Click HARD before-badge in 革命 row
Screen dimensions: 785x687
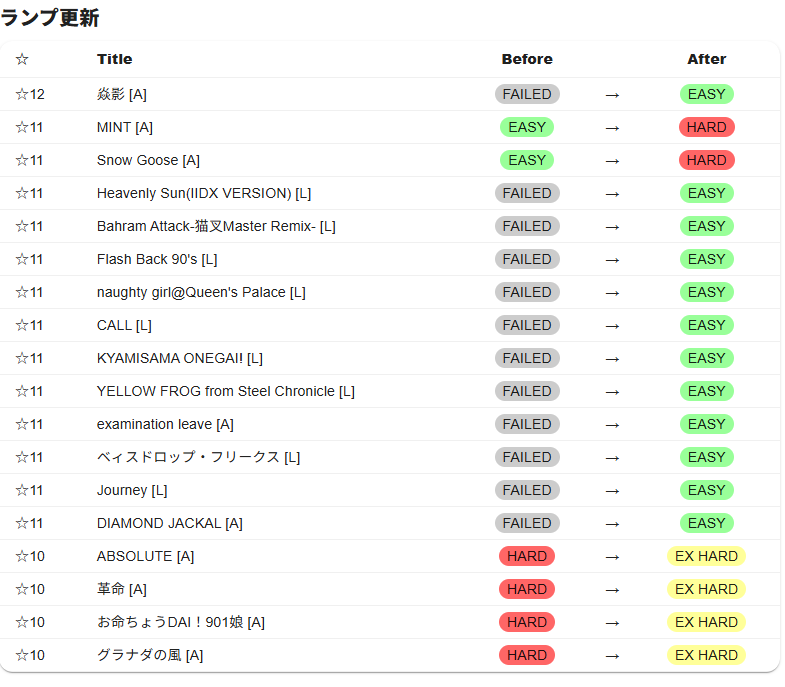click(x=527, y=589)
